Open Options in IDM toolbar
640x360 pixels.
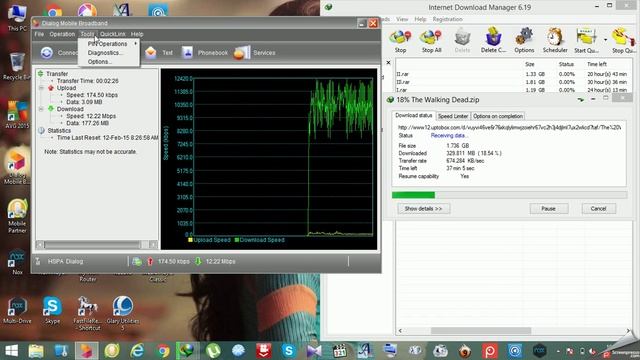(524, 41)
